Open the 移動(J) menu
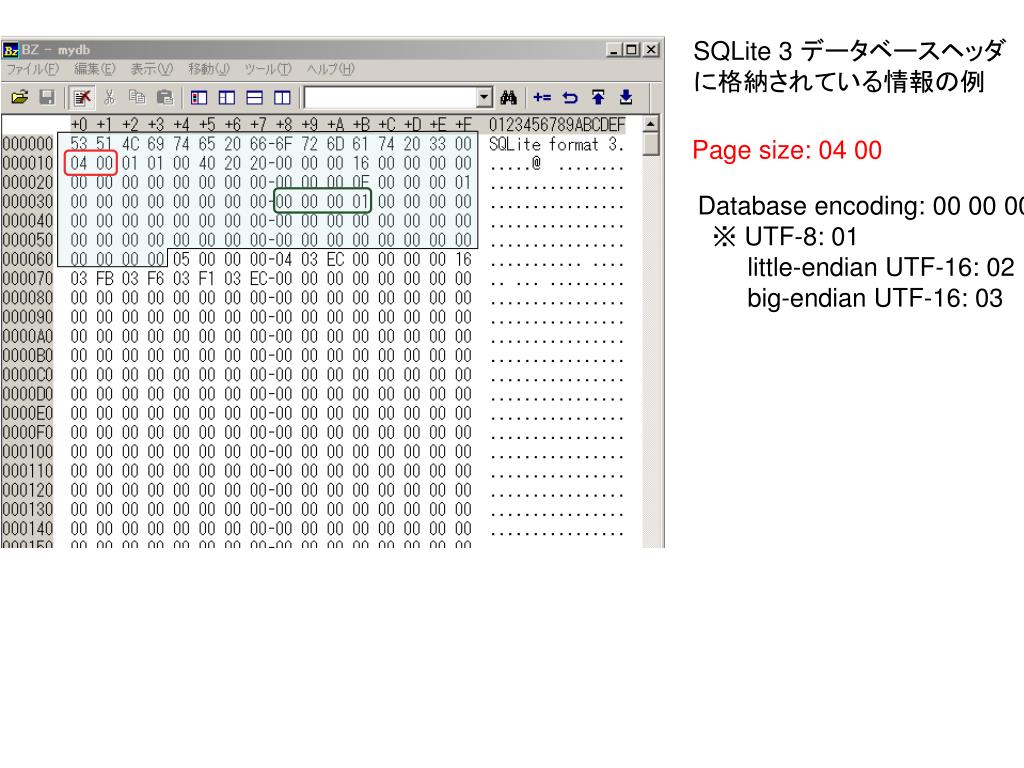The height and width of the screenshot is (768, 1024). 208,69
